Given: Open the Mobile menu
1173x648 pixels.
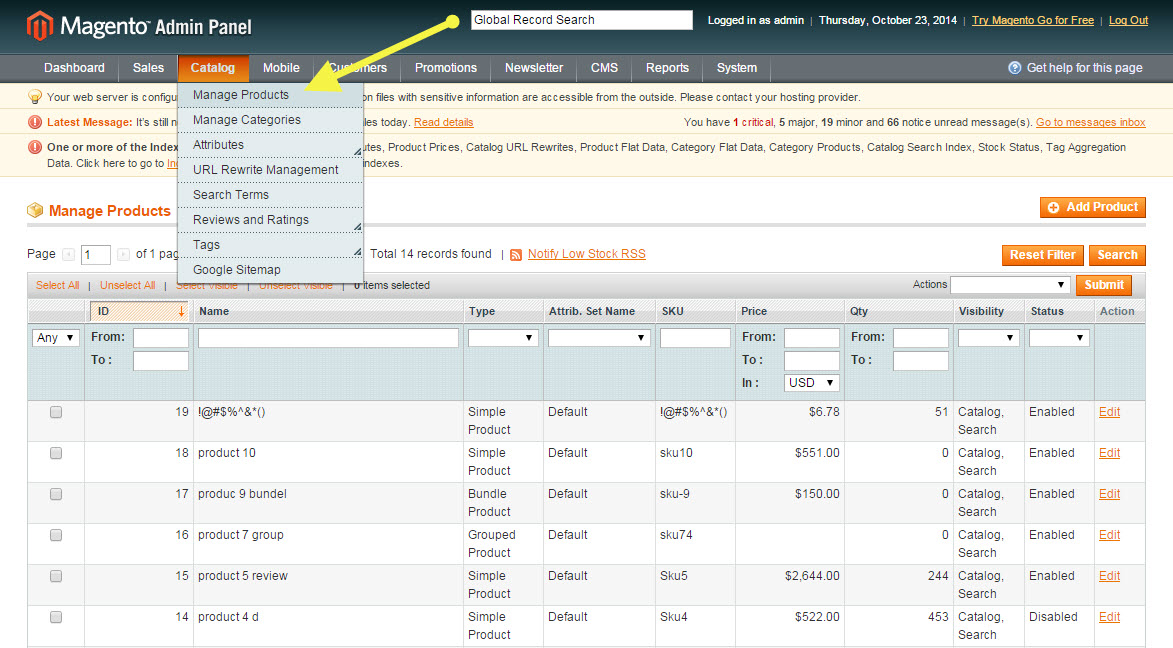Looking at the screenshot, I should [281, 68].
